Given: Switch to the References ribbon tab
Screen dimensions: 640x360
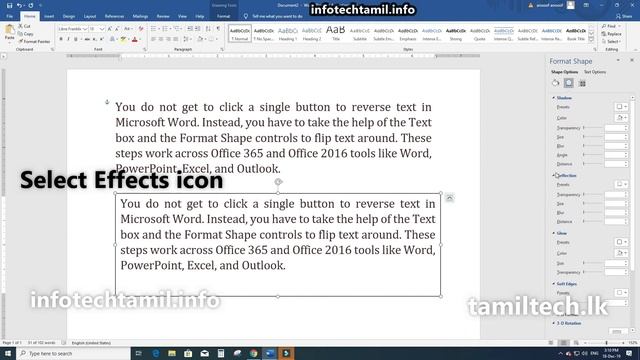Looking at the screenshot, I should [114, 16].
